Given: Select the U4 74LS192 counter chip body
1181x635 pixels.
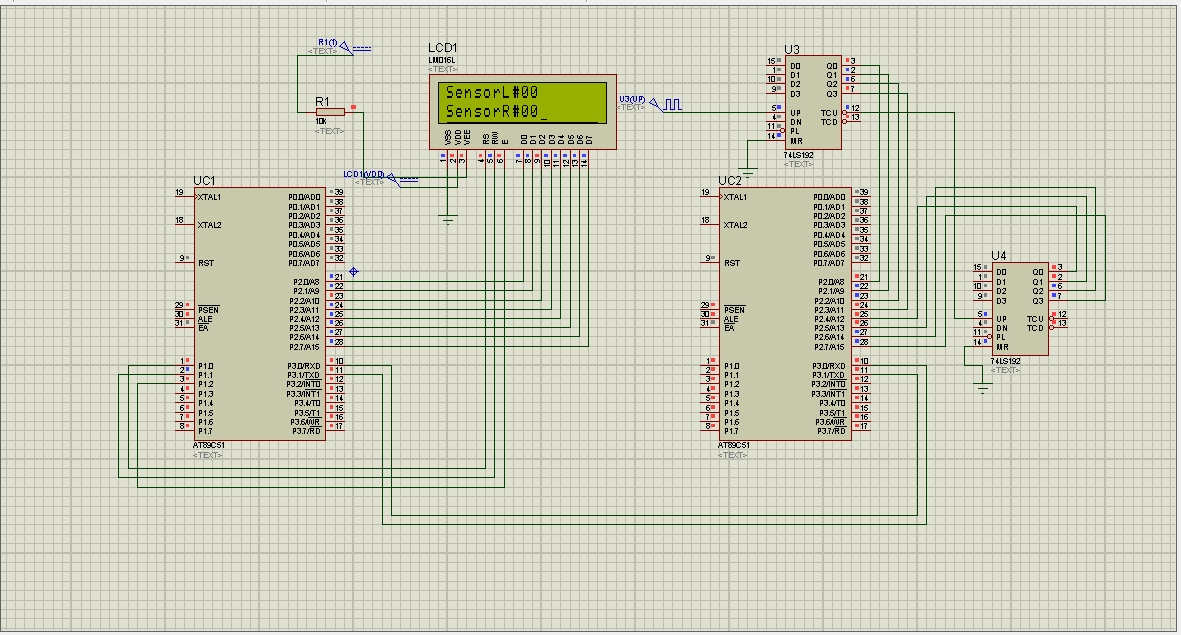Looking at the screenshot, I should coord(1018,308).
